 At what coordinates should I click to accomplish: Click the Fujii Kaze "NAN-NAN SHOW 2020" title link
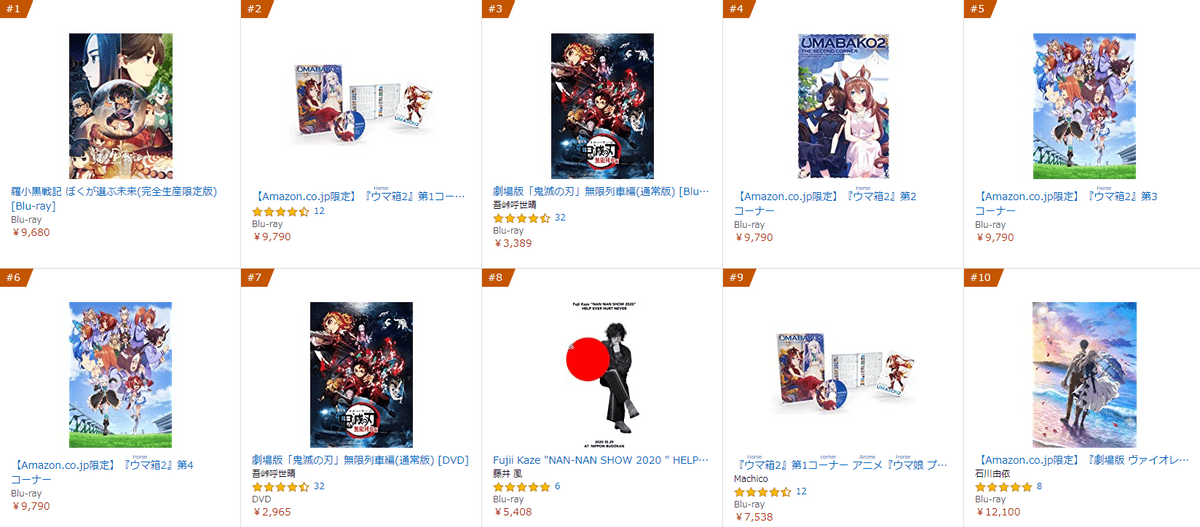coord(601,460)
